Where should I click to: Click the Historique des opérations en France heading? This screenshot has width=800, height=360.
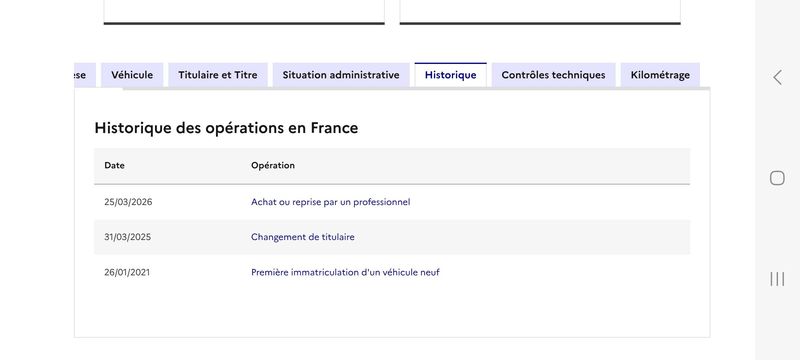tap(226, 127)
